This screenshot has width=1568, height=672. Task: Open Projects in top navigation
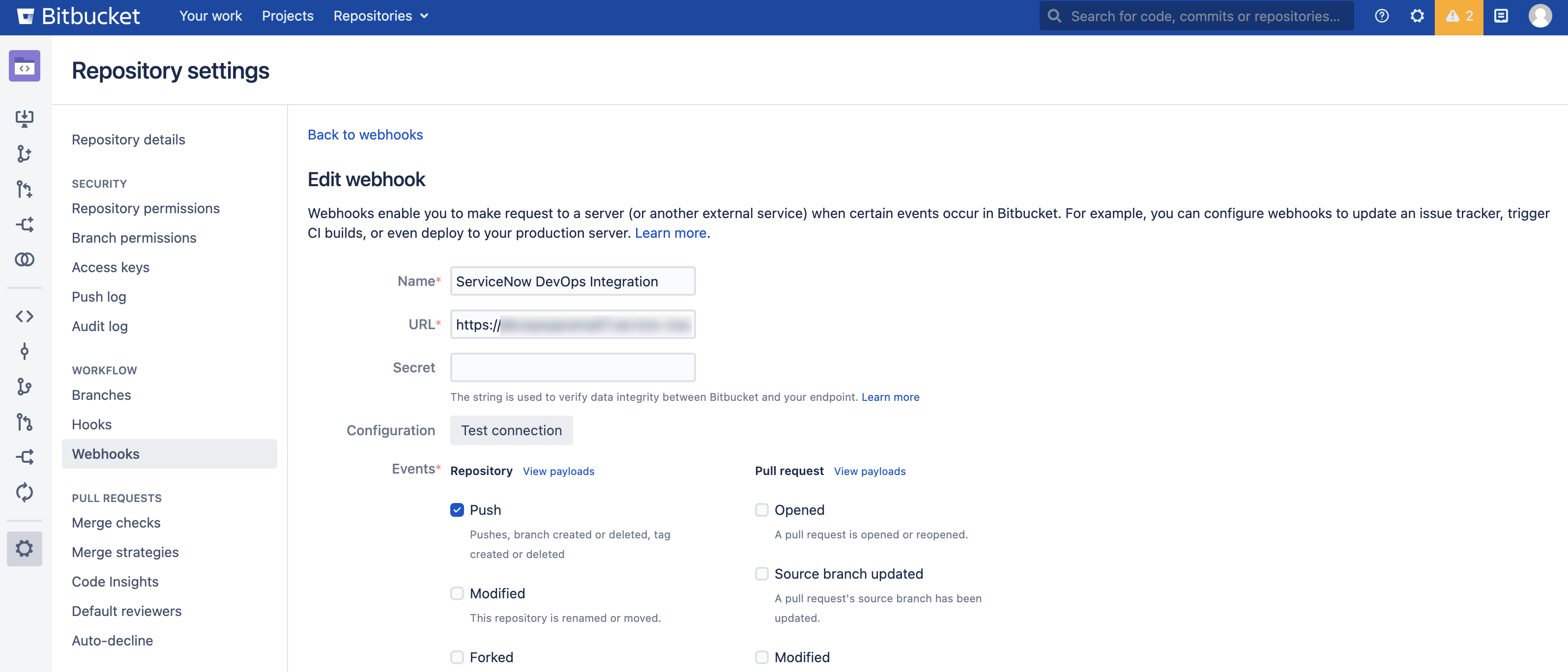pos(288,16)
